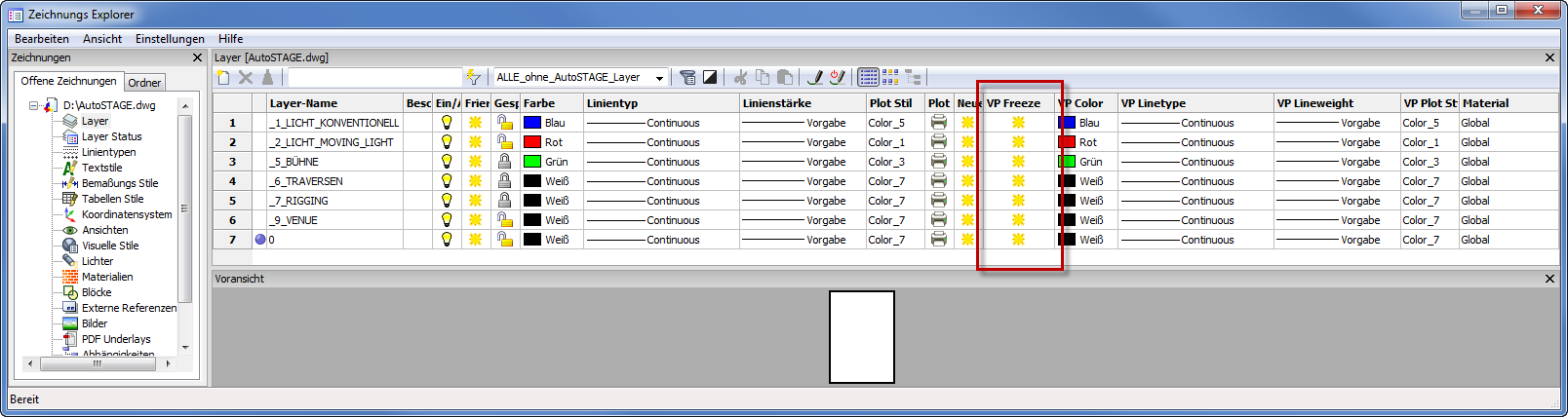Switch to the detail list view icon
The height and width of the screenshot is (417, 1568).
point(868,77)
